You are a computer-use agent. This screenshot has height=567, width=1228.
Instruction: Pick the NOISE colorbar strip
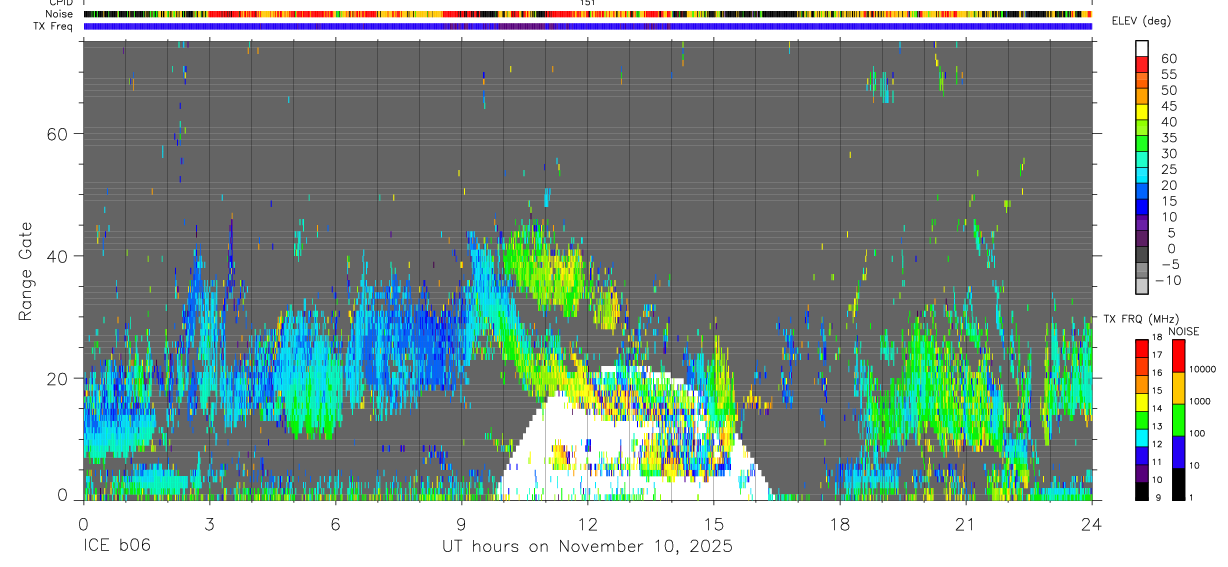click(x=1179, y=419)
